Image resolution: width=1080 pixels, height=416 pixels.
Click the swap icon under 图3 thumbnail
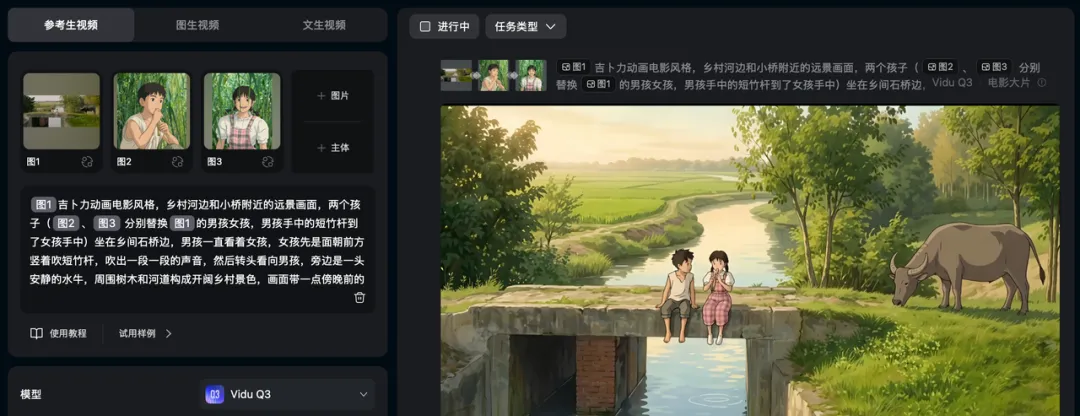click(268, 162)
